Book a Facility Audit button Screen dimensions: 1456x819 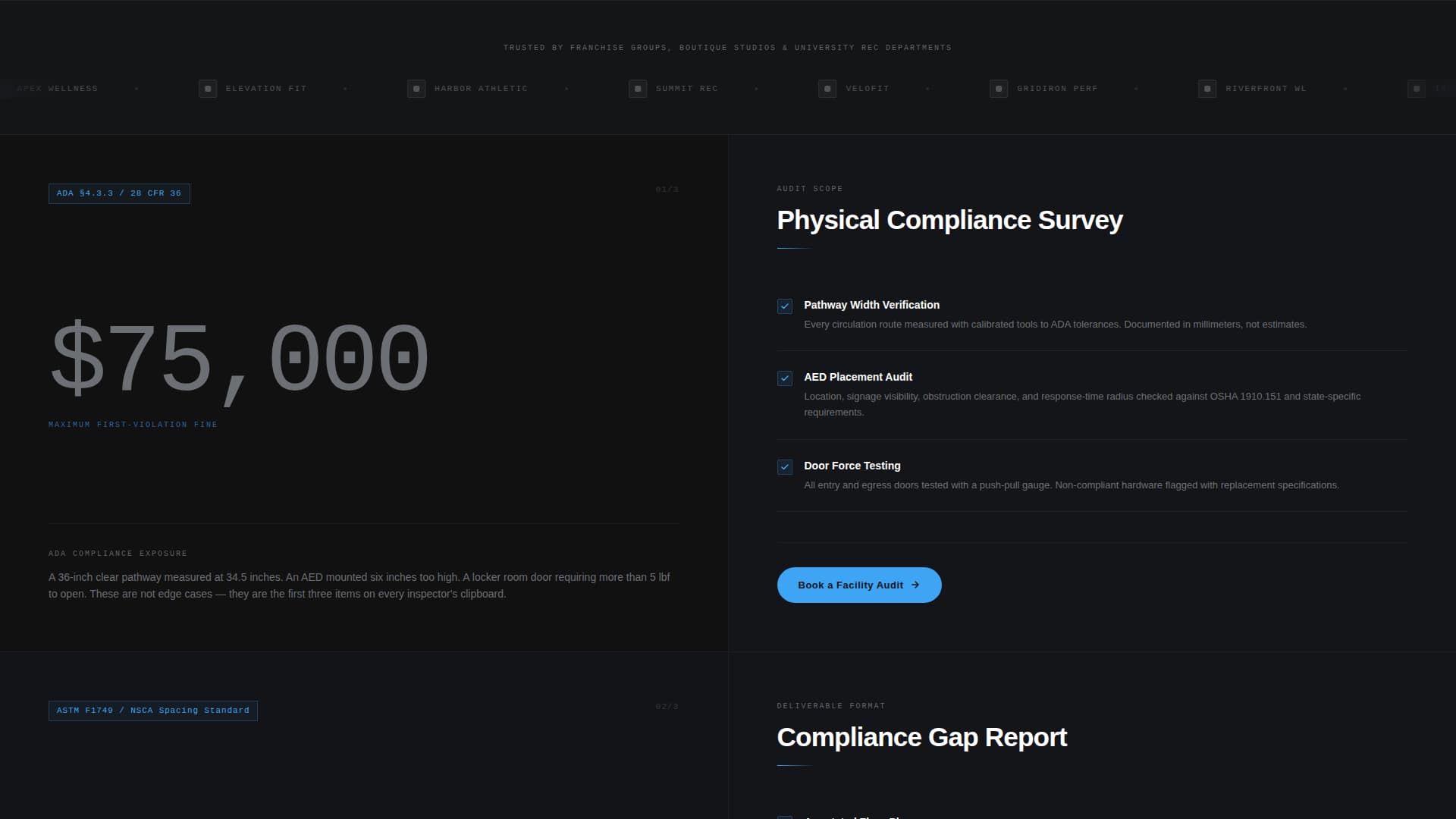coord(859,585)
